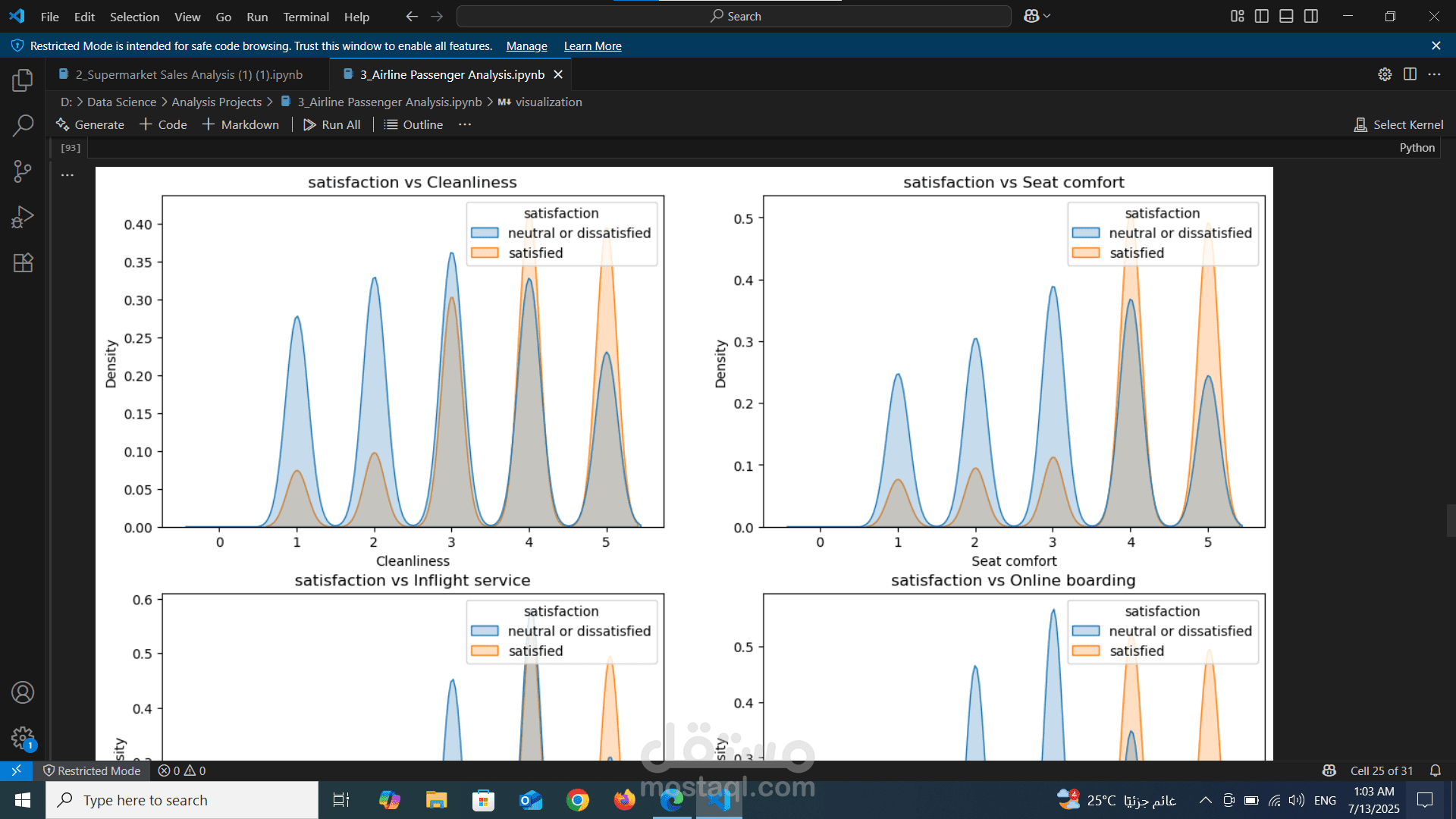1456x819 pixels.
Task: Open the Learn More link
Action: coord(592,46)
